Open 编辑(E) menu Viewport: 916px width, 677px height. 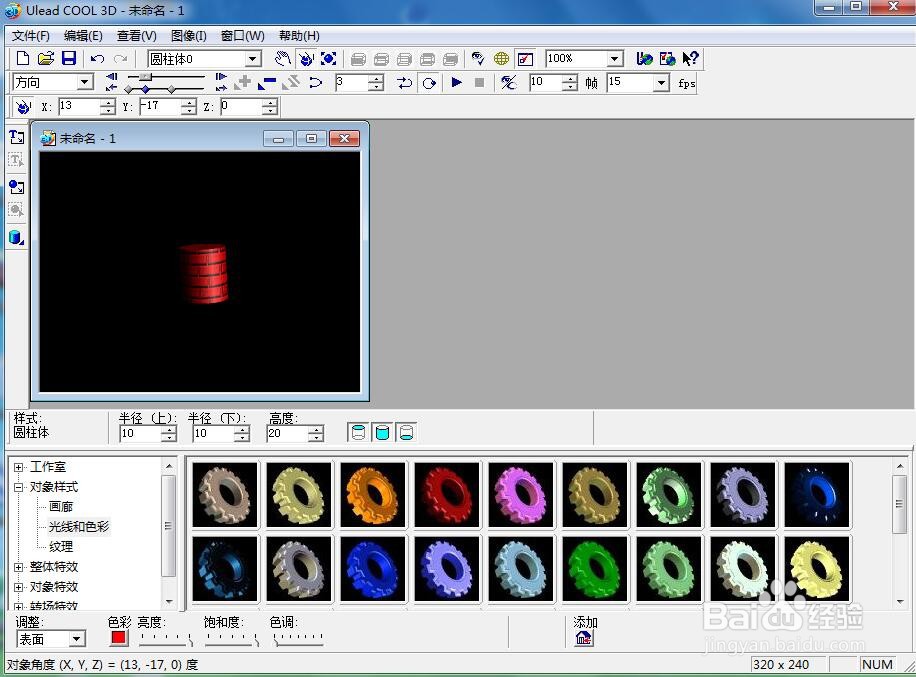[83, 36]
